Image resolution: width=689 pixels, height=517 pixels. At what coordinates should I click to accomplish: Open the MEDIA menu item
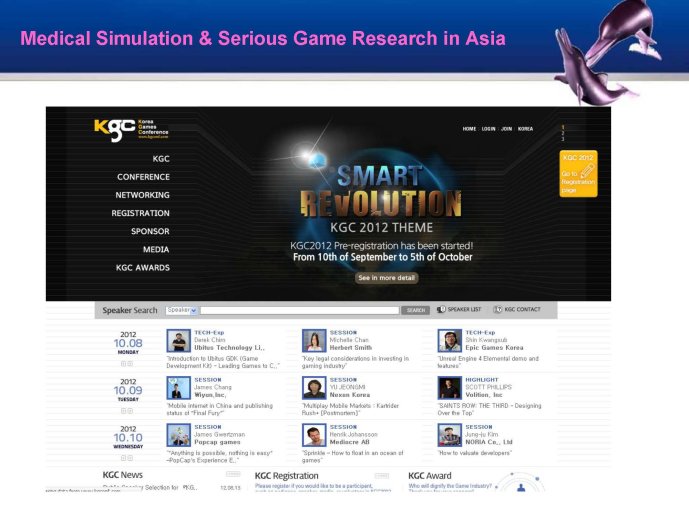(x=156, y=249)
